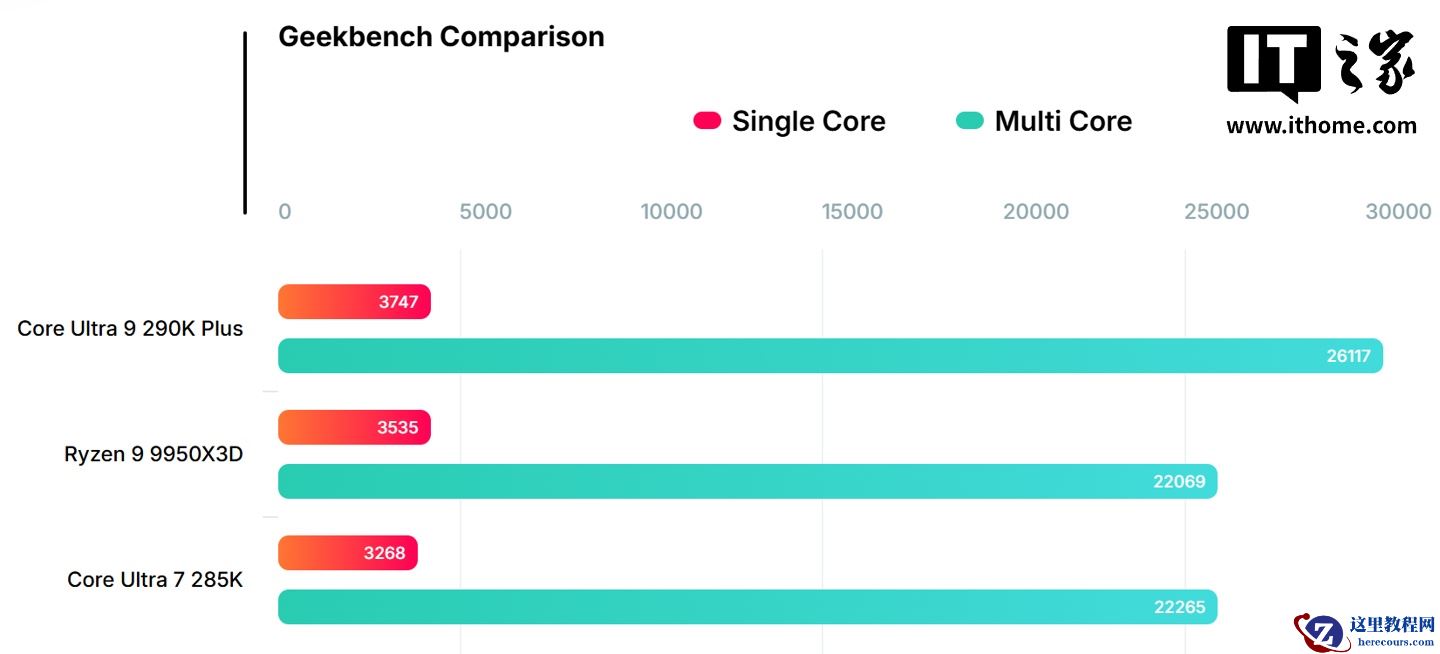Viewport: 1440px width, 654px height.
Task: Click the Multi Core legend text
Action: pos(1063,121)
